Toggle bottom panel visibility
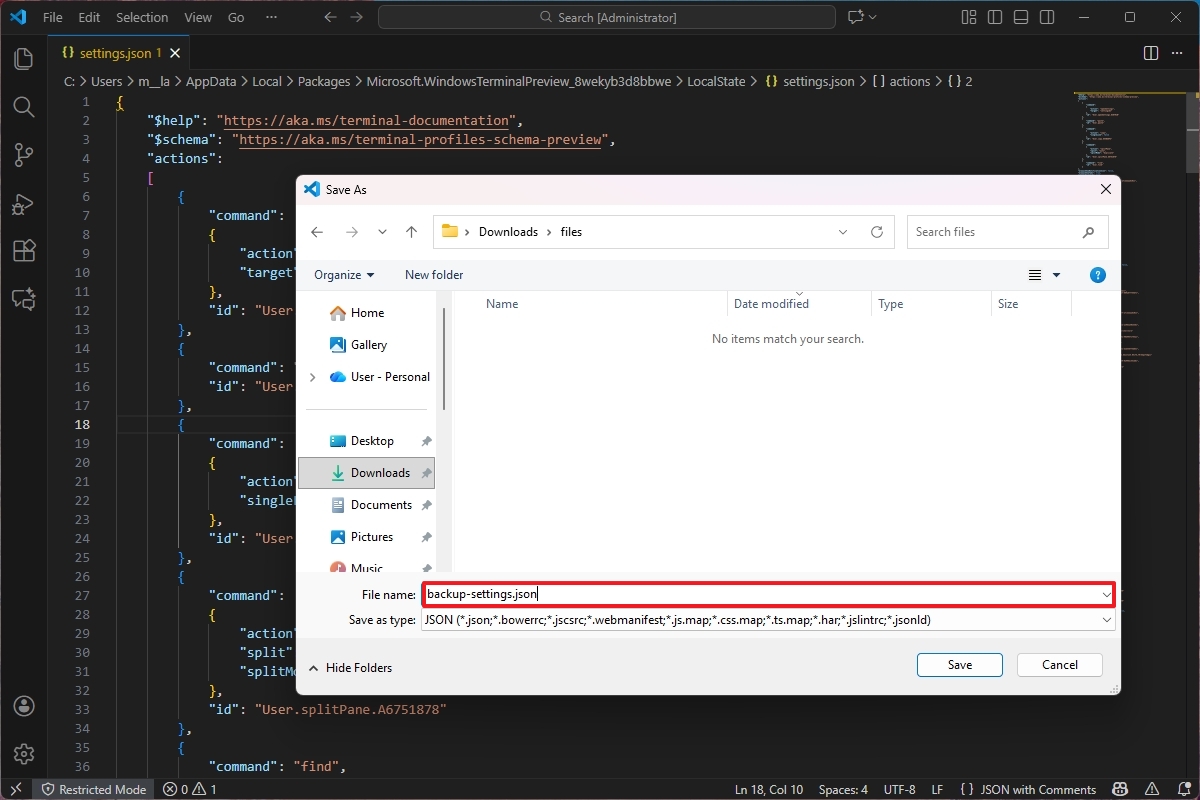1200x800 pixels. click(x=1020, y=17)
